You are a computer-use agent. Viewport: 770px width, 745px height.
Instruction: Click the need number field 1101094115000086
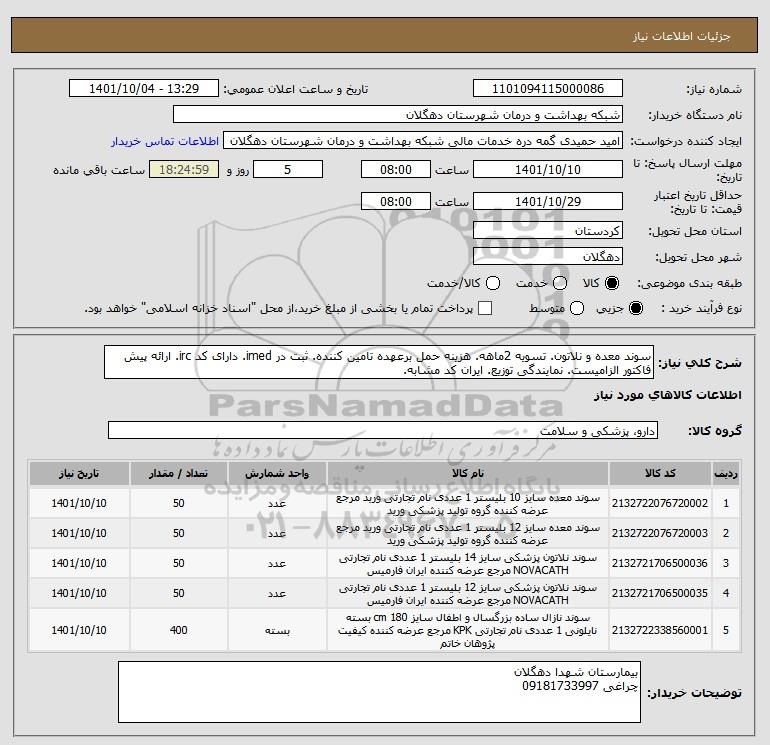click(548, 89)
